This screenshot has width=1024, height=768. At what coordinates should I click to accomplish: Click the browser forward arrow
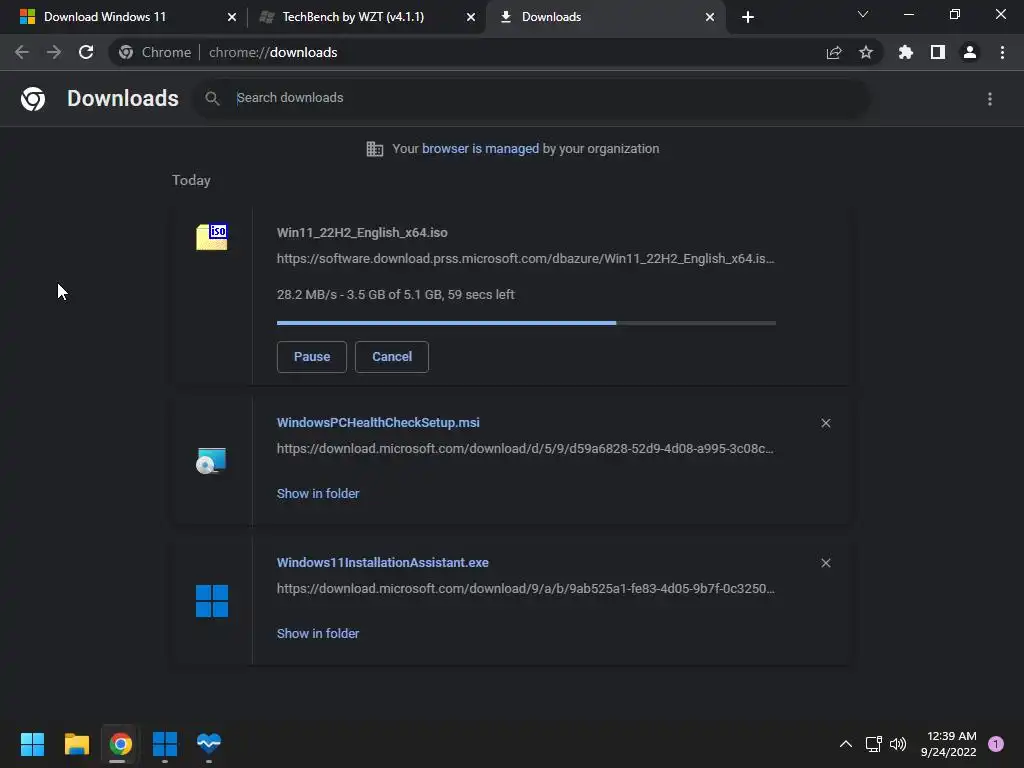(54, 52)
